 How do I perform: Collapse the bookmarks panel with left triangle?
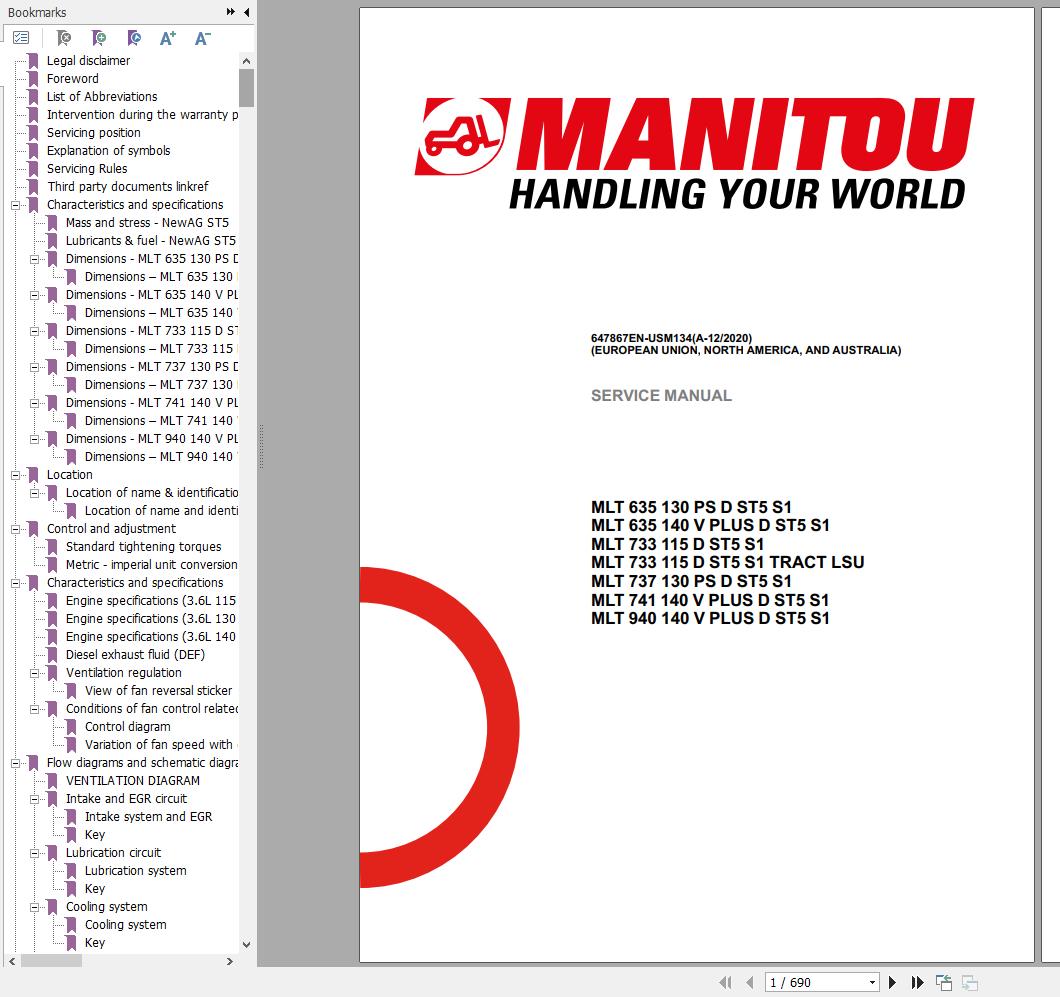[247, 11]
